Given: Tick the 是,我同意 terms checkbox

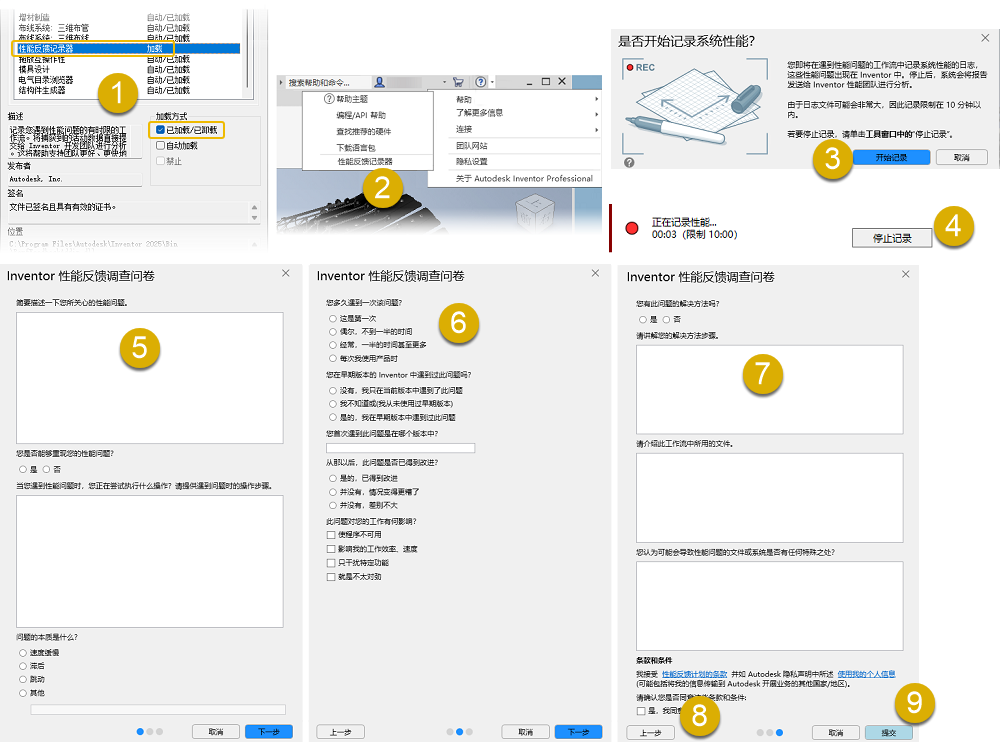Looking at the screenshot, I should (641, 711).
